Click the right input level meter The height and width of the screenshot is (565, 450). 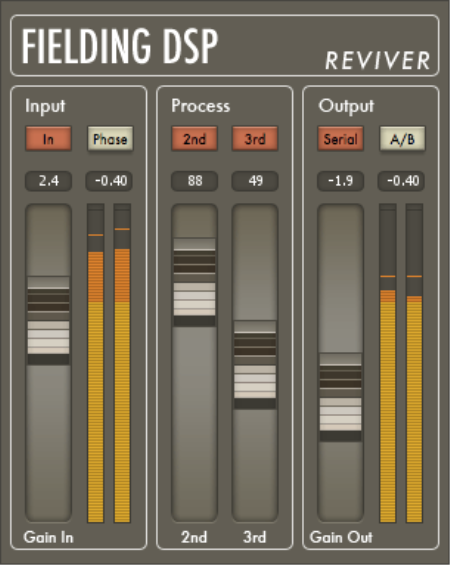coord(122,363)
